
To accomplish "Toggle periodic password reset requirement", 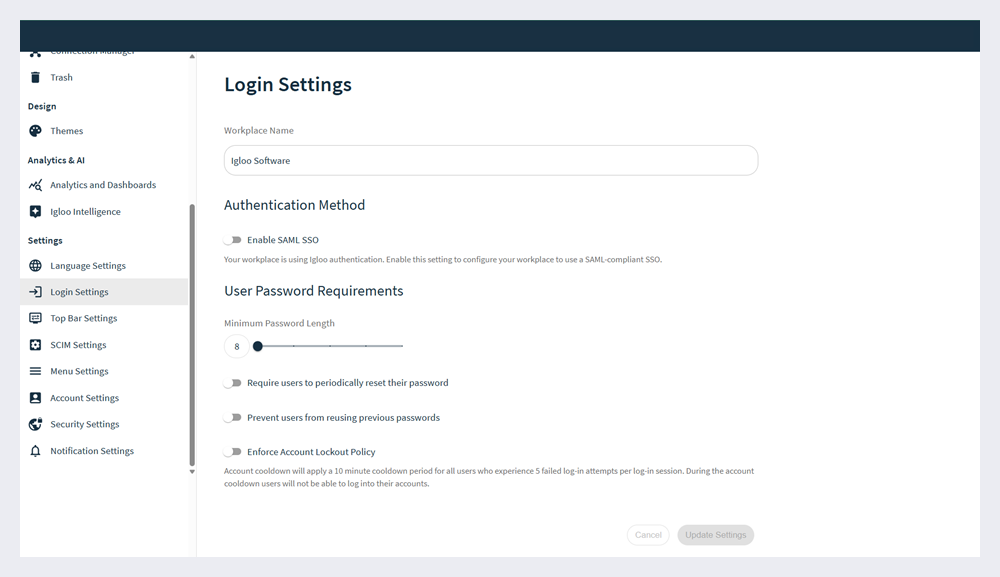I will point(233,383).
